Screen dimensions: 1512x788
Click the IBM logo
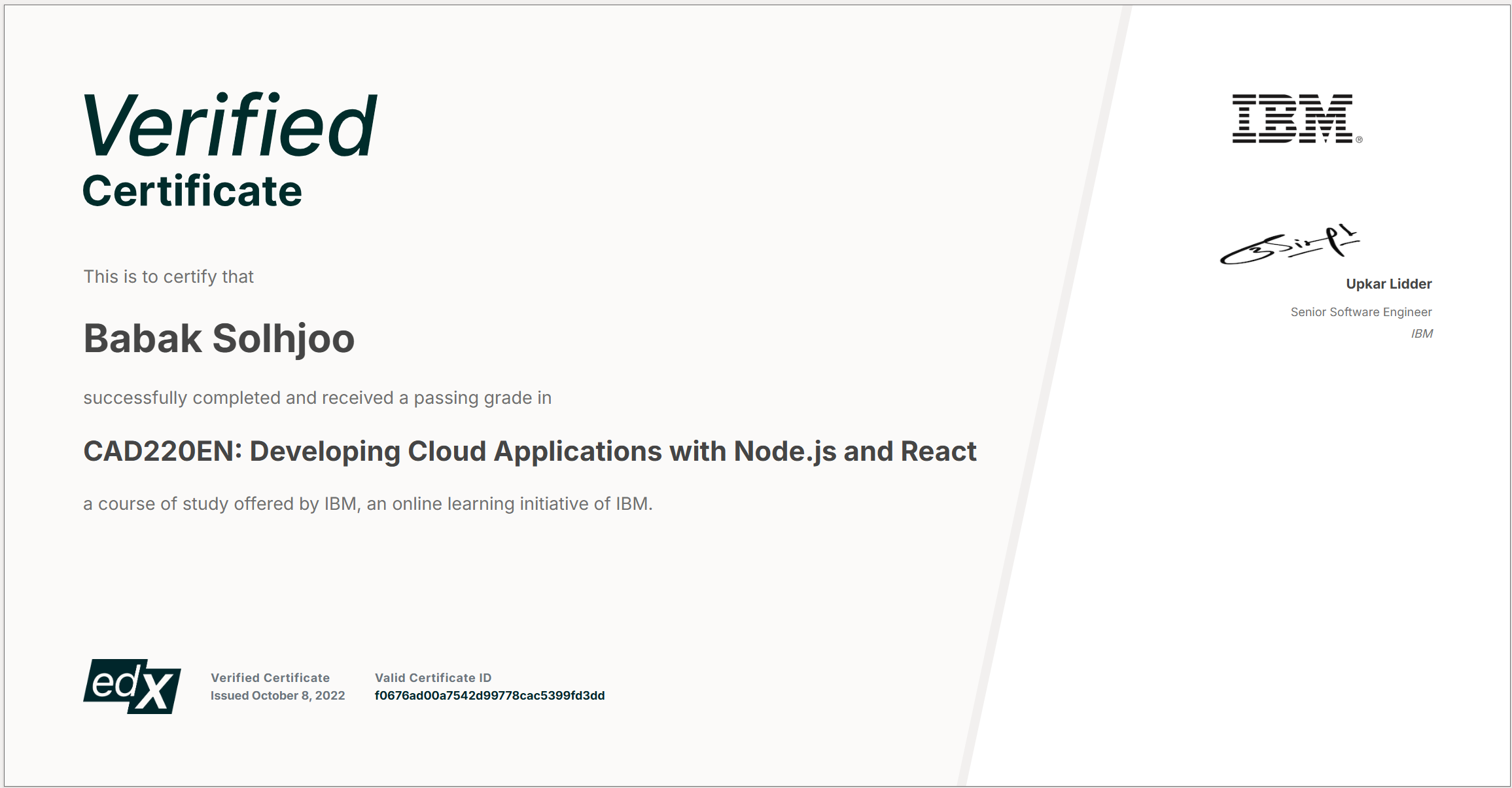pyautogui.click(x=1297, y=118)
